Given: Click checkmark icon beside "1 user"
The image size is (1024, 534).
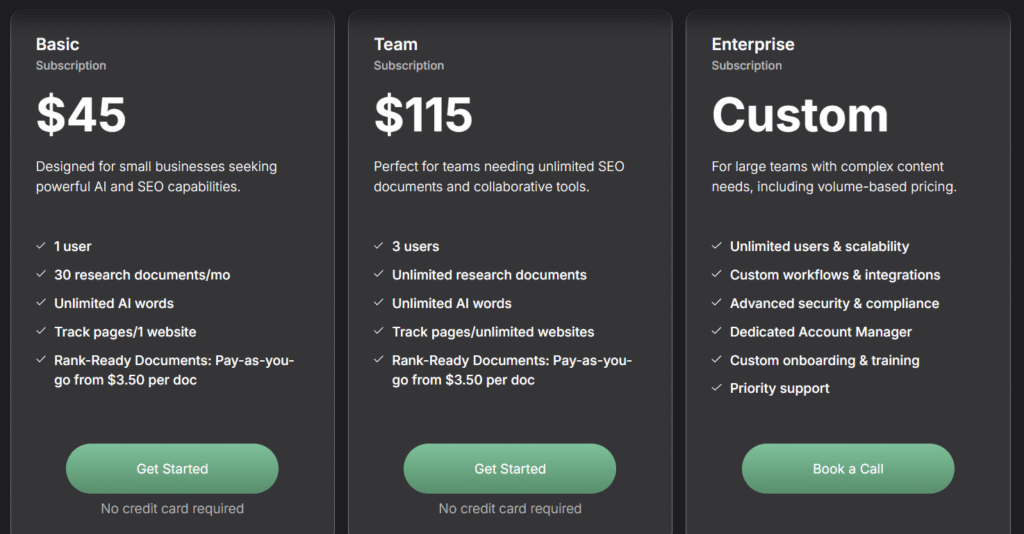Looking at the screenshot, I should pyautogui.click(x=41, y=246).
